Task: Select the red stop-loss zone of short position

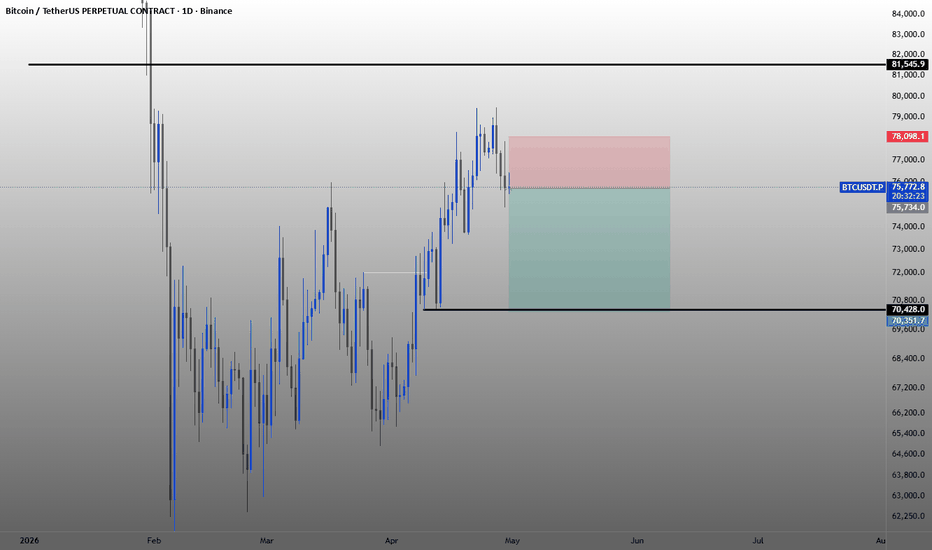Action: [x=589, y=162]
